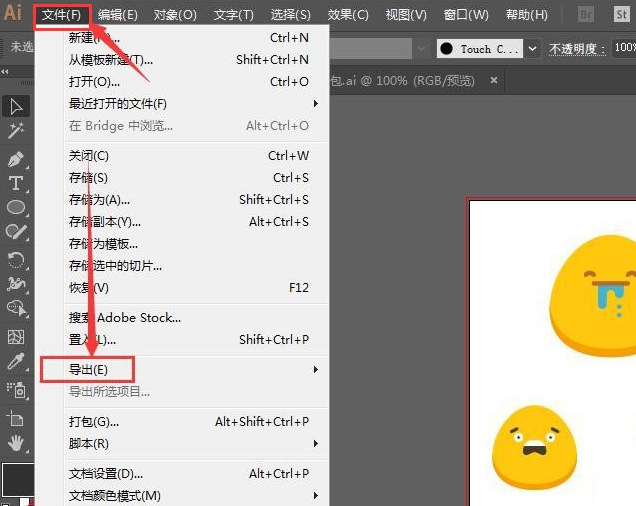Select the Ellipse tool
Viewport: 636px width, 506px height.
point(16,207)
